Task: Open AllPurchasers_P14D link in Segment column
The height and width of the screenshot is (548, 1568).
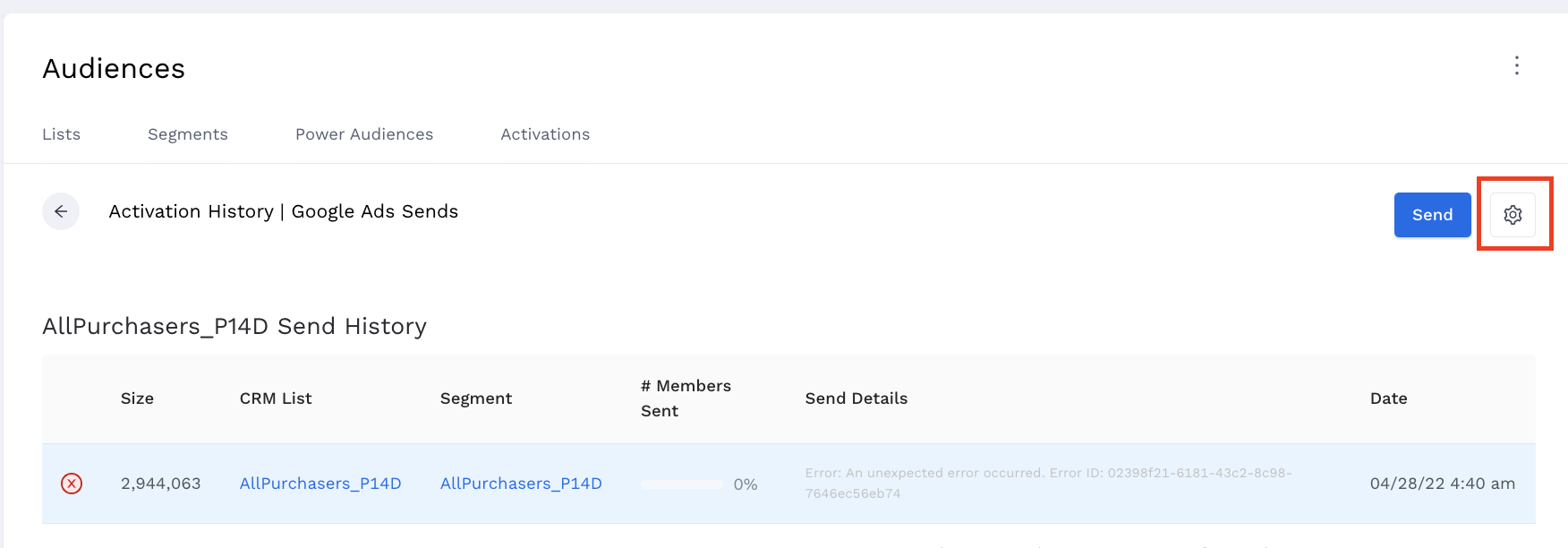Action: [x=521, y=484]
